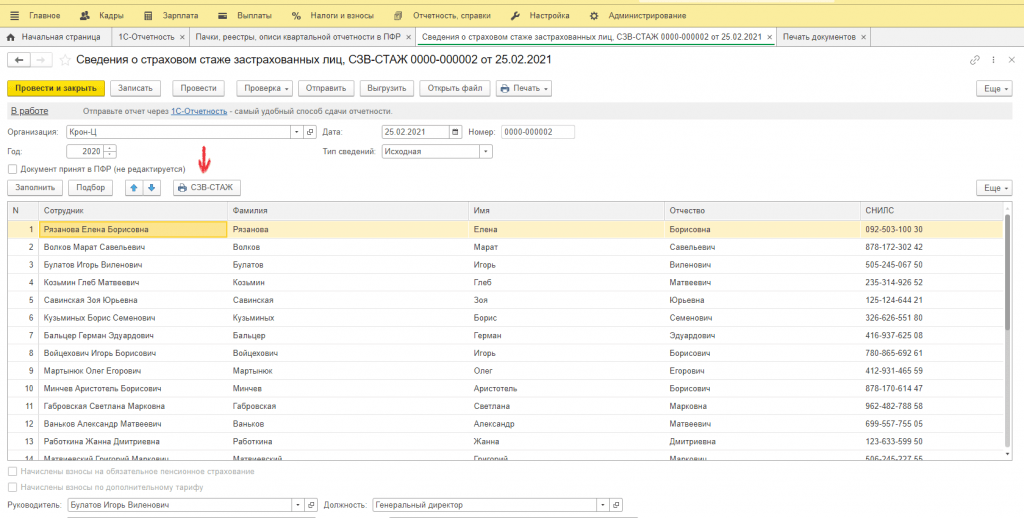Toggle Начислены взносы на обязательное пенсионное страхование
The width and height of the screenshot is (1024, 518).
coord(12,471)
